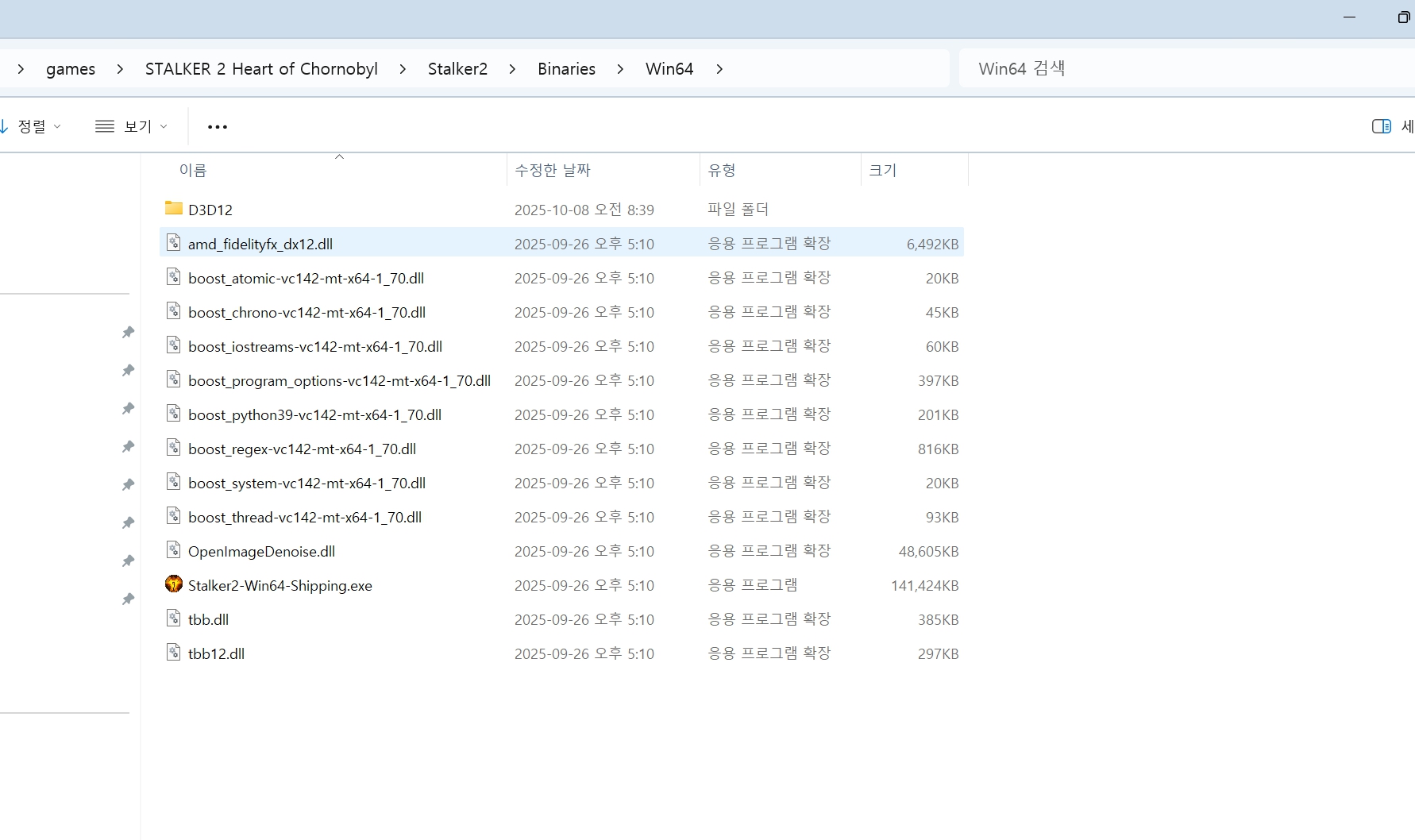Expand the chevron after Stalker2 breadcrumb

[512, 69]
